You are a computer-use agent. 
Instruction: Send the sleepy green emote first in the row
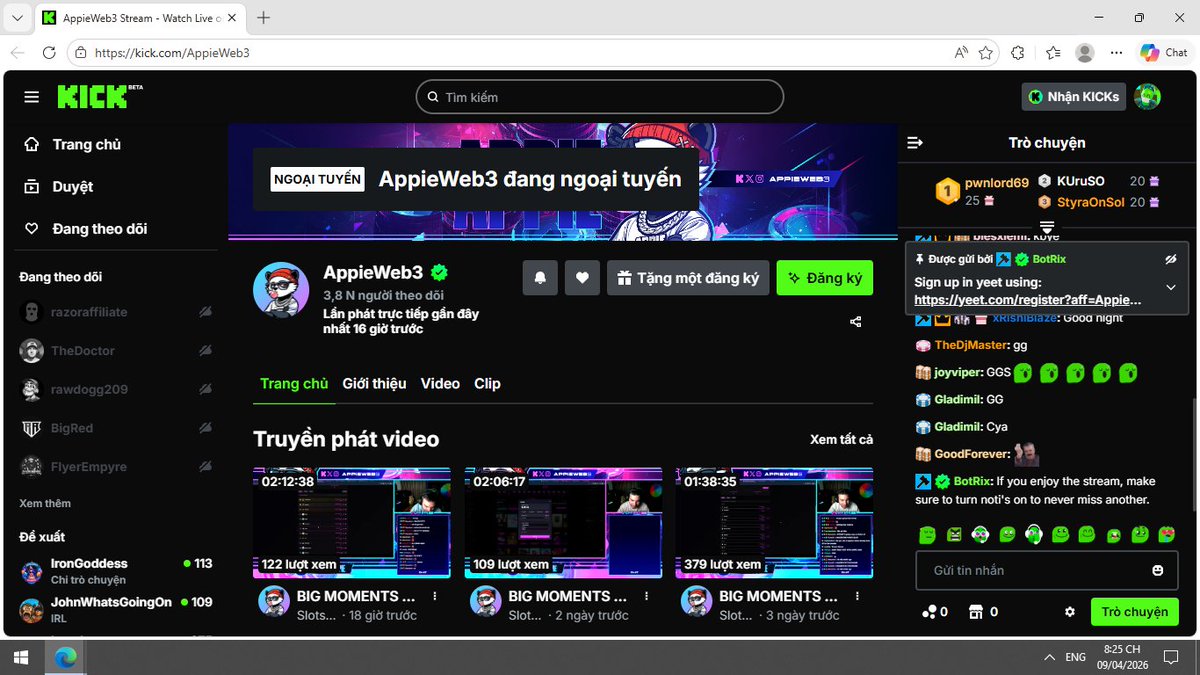[x=927, y=535]
